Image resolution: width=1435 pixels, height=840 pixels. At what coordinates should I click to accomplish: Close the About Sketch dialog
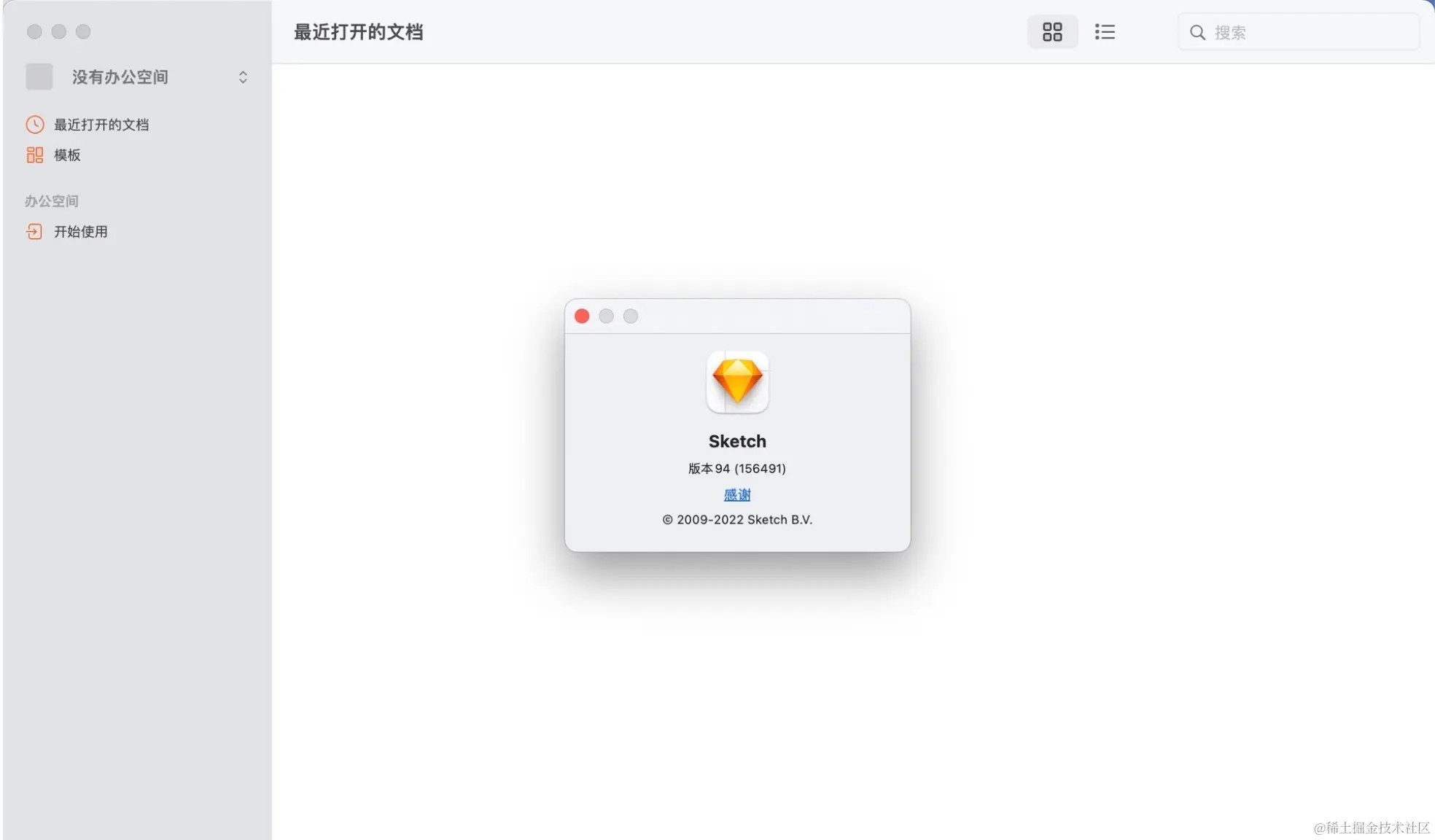click(582, 316)
